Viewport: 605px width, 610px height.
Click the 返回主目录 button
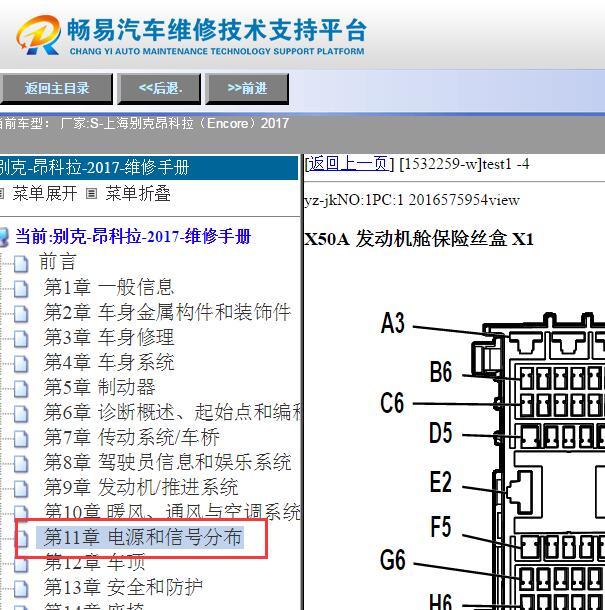tap(56, 89)
